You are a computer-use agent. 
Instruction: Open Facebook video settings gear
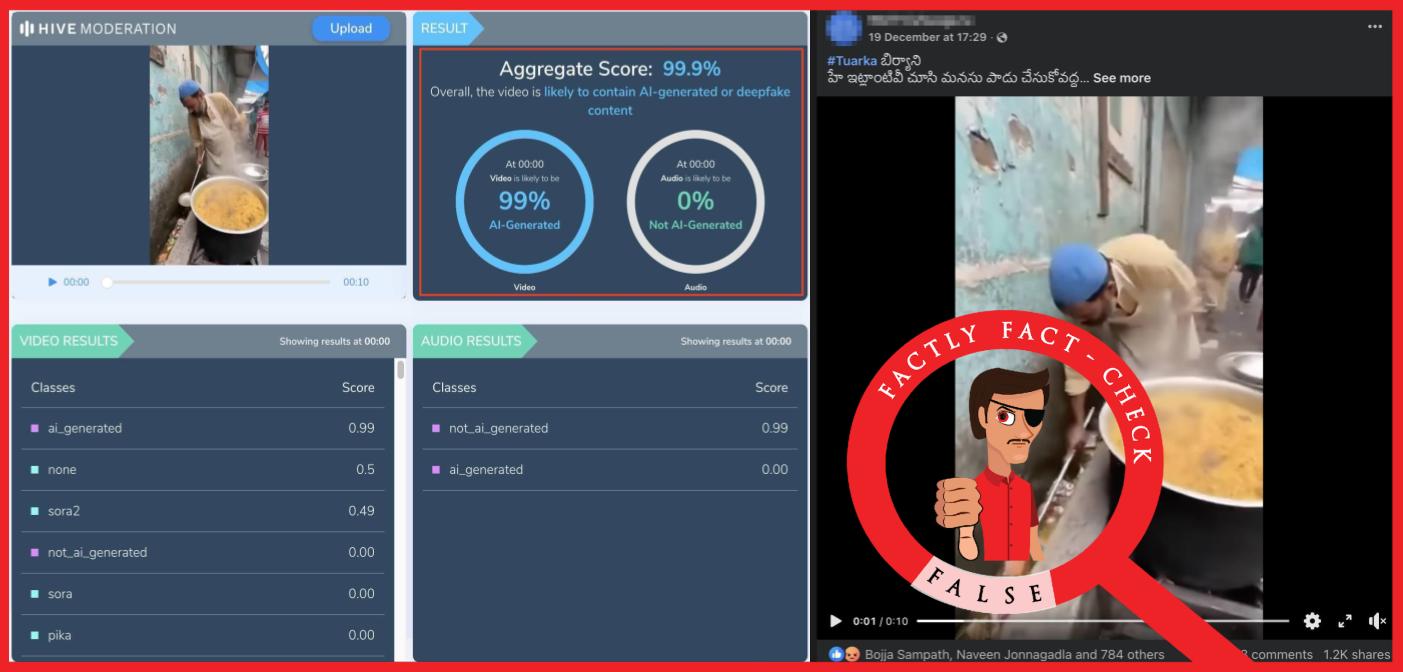[1312, 621]
